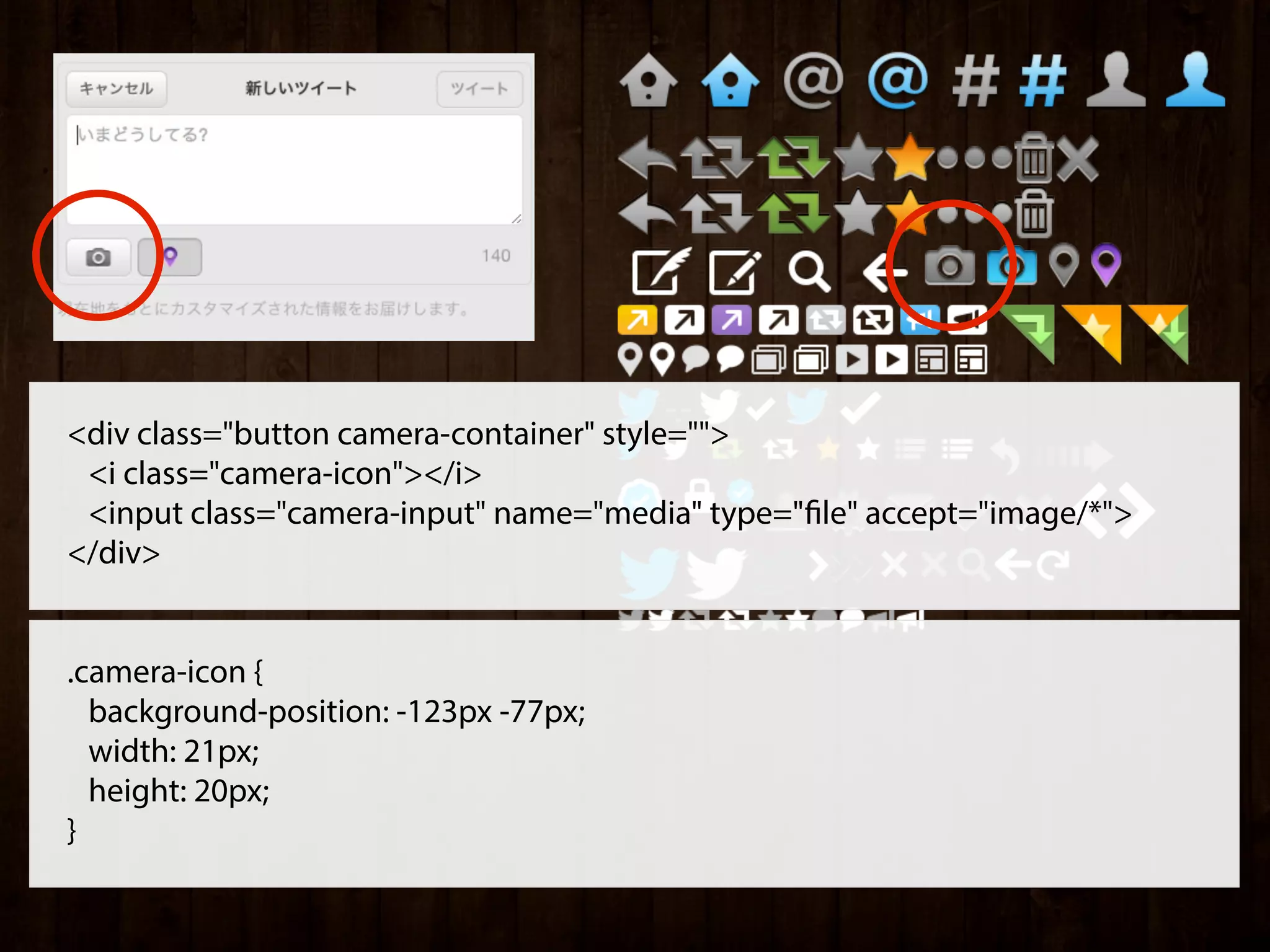Click the <i class="camera-icon"> code line

tap(285, 474)
